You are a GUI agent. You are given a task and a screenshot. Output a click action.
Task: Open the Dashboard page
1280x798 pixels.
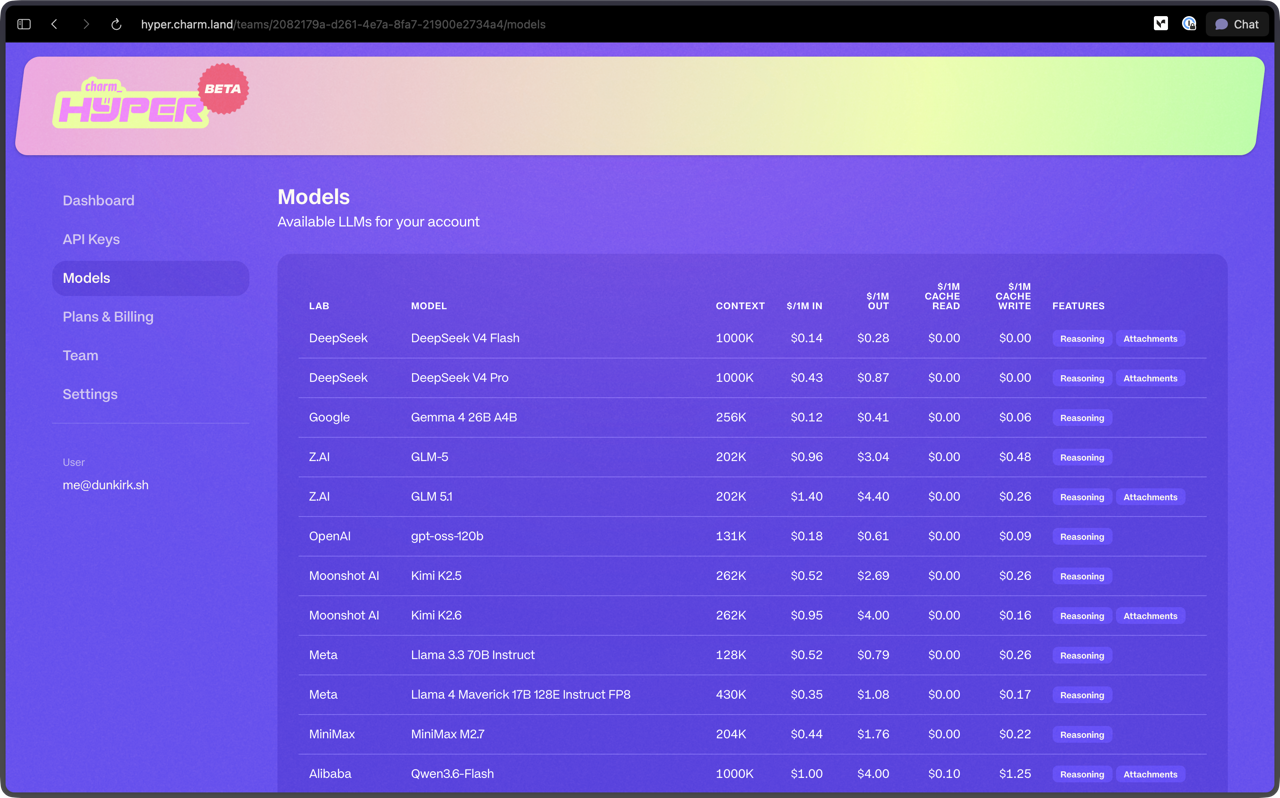tap(98, 201)
